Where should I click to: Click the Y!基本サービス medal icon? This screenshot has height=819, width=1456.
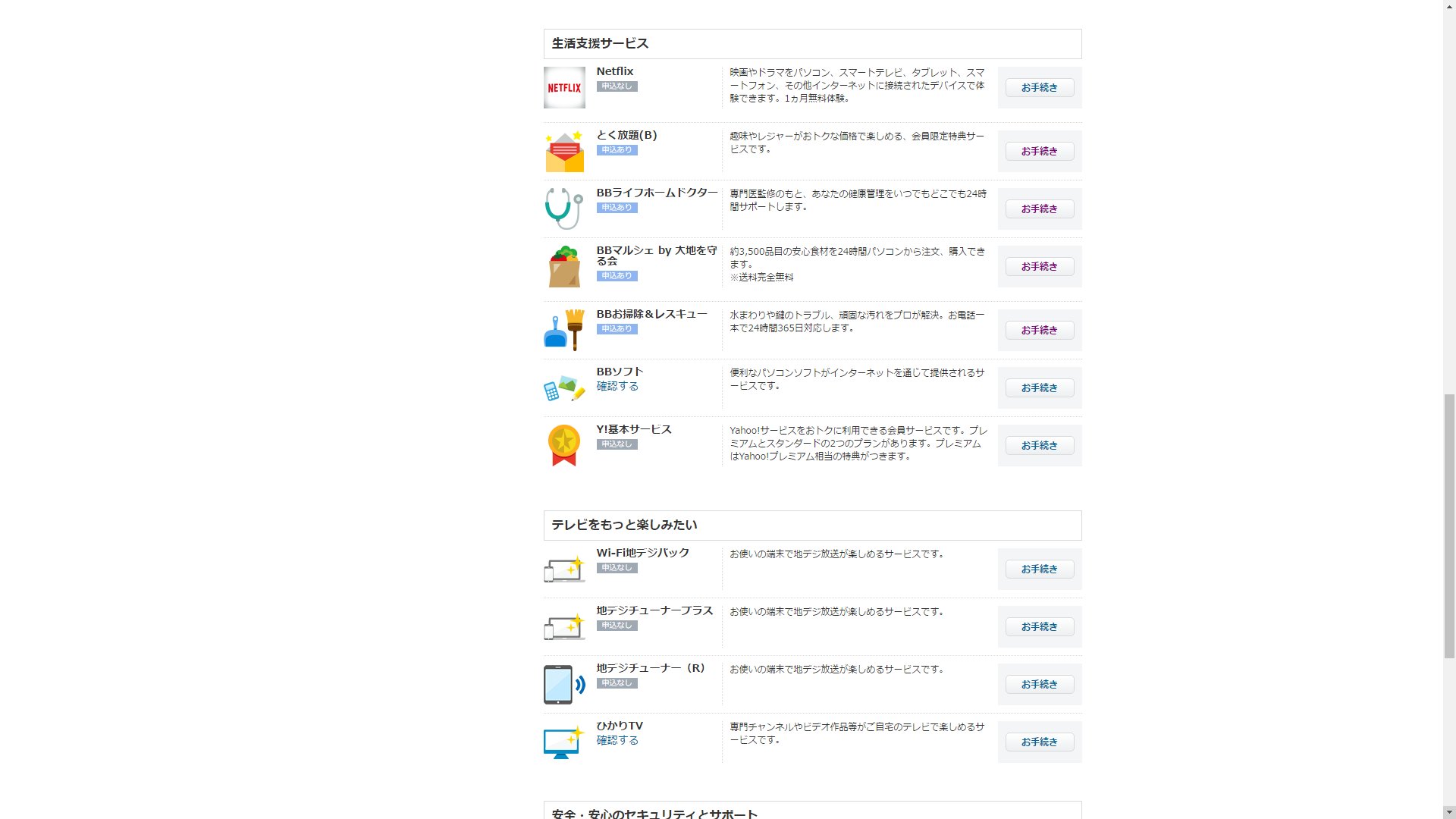(x=564, y=445)
